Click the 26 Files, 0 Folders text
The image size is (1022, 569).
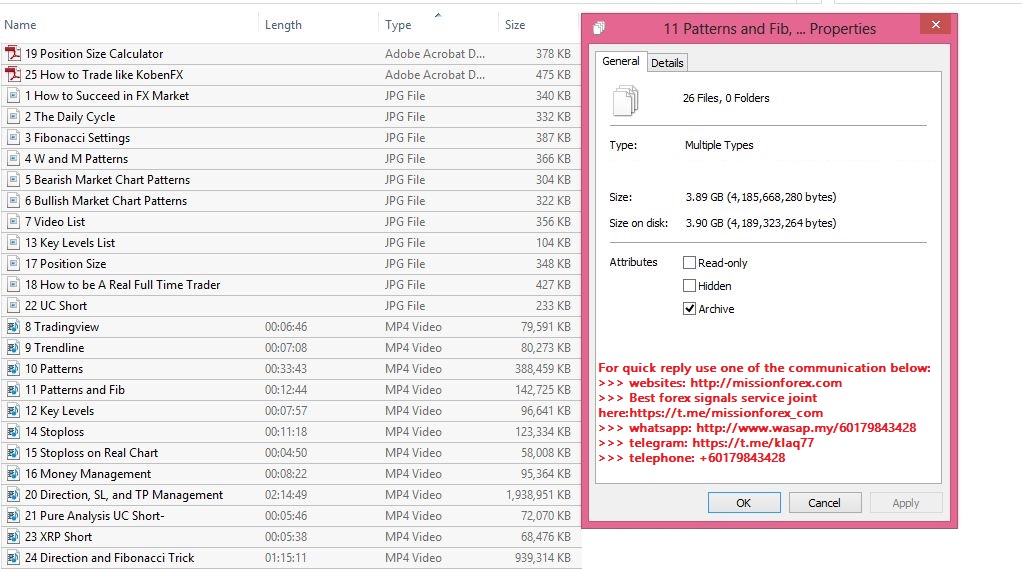[x=726, y=98]
